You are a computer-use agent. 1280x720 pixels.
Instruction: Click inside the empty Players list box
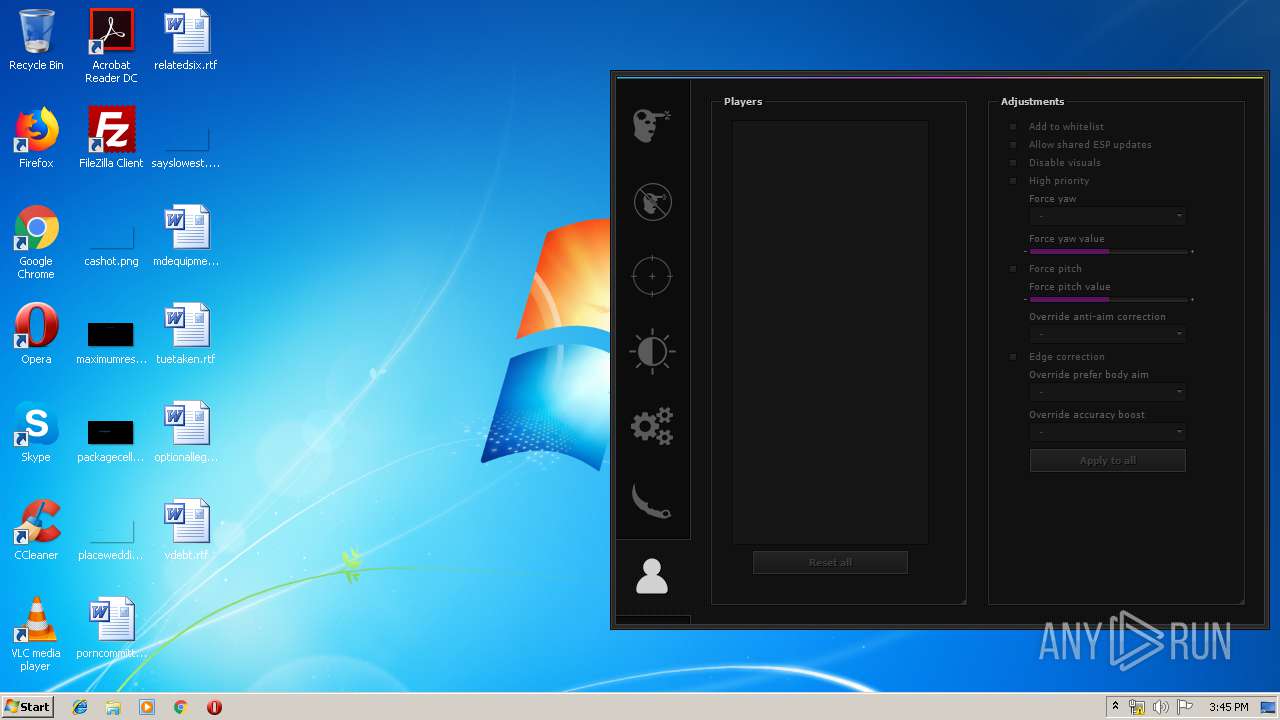tap(830, 332)
